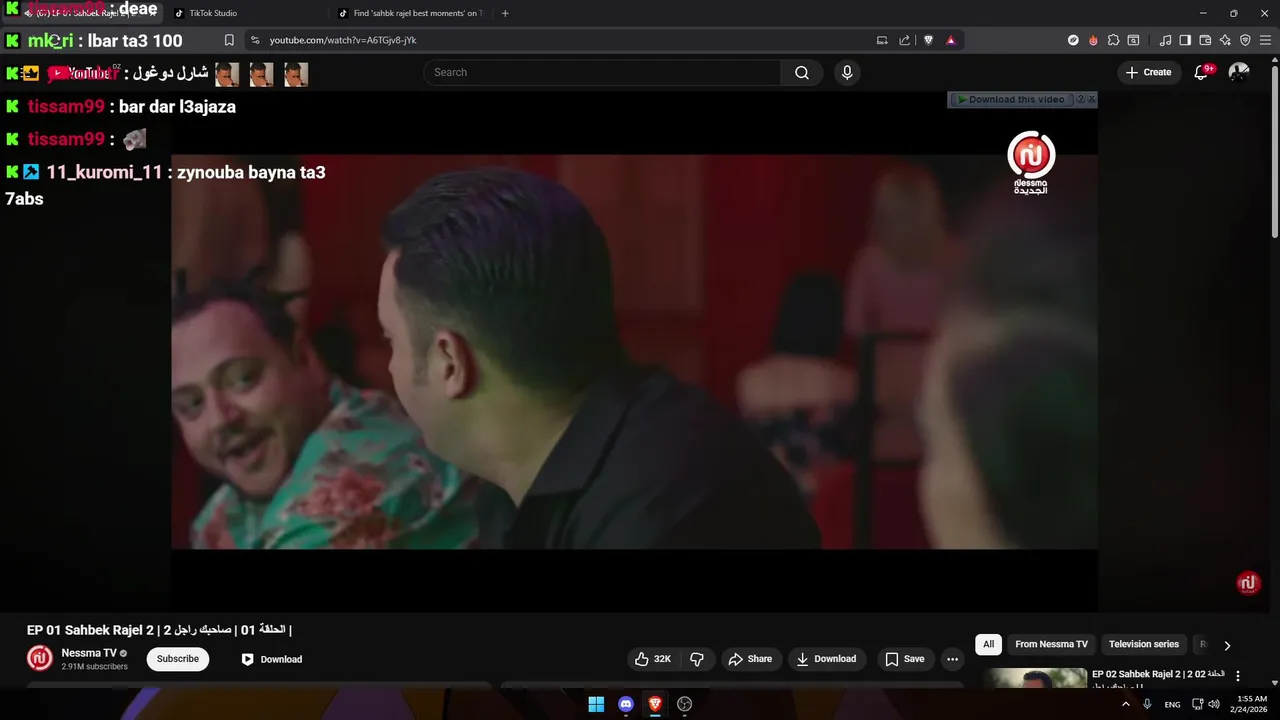
Task: Open the Windows Start menu
Action: point(596,704)
